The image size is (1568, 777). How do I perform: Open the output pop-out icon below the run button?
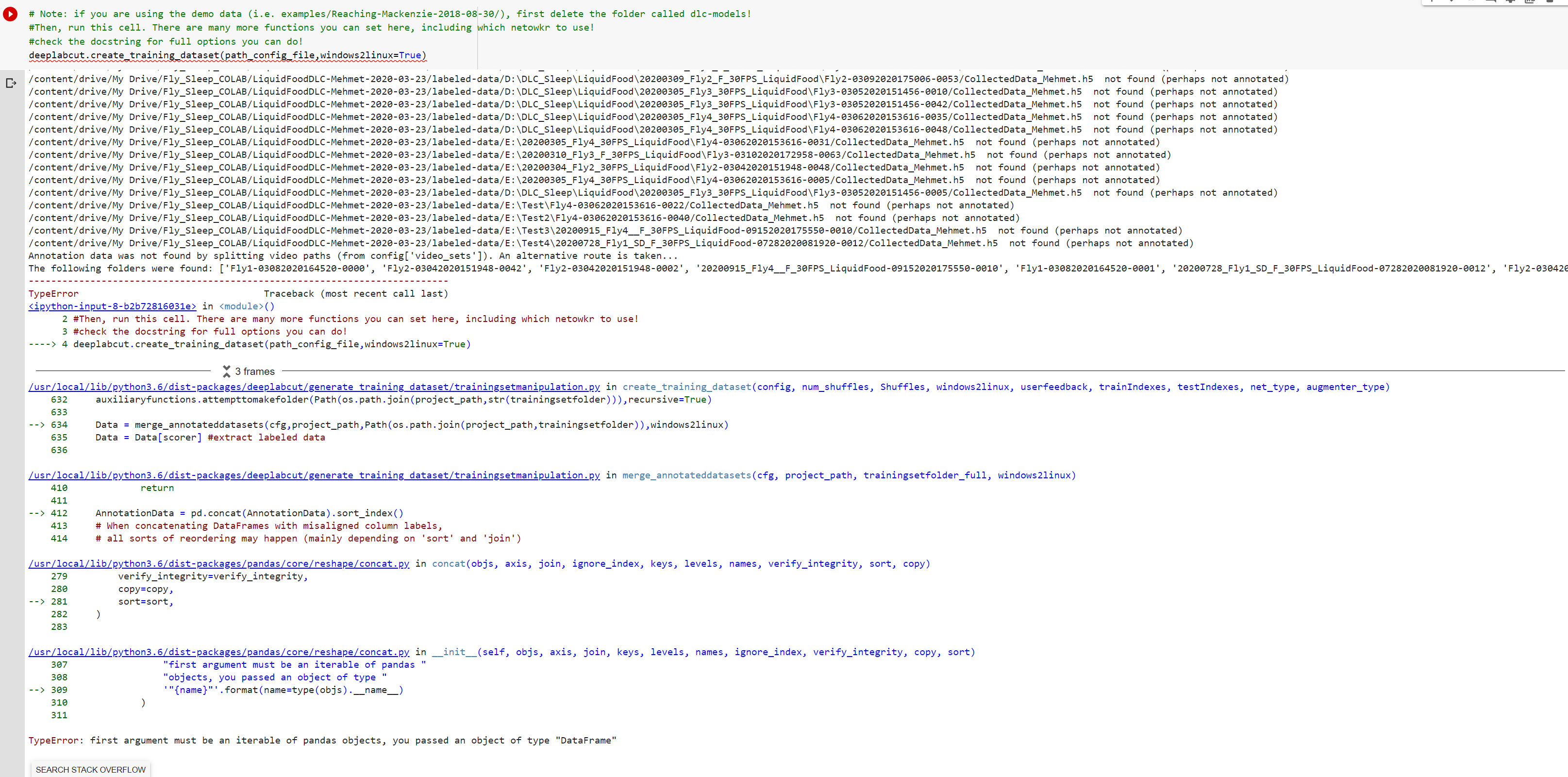(11, 84)
